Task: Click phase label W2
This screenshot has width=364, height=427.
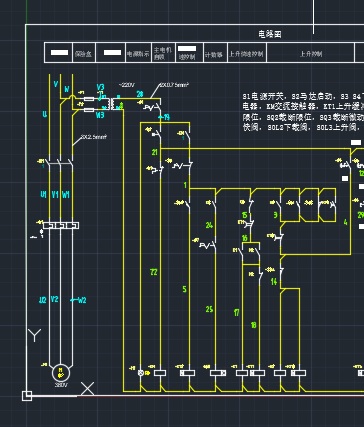Action: (x=82, y=300)
